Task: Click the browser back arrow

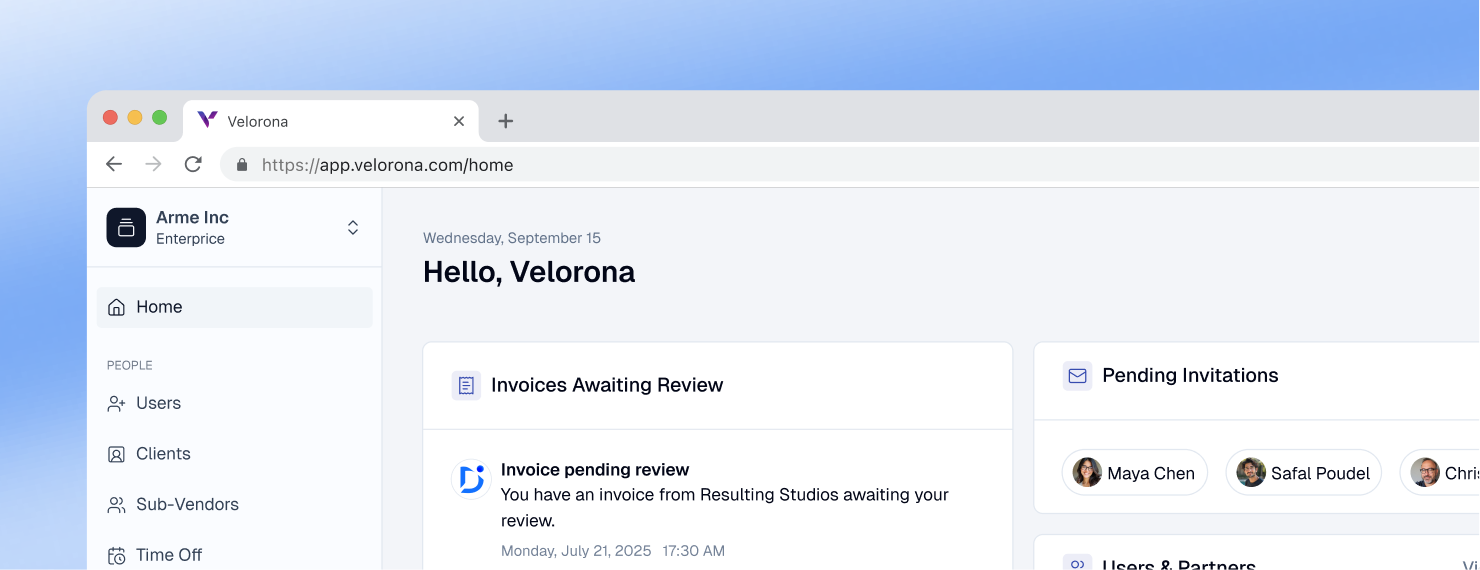Action: [114, 165]
